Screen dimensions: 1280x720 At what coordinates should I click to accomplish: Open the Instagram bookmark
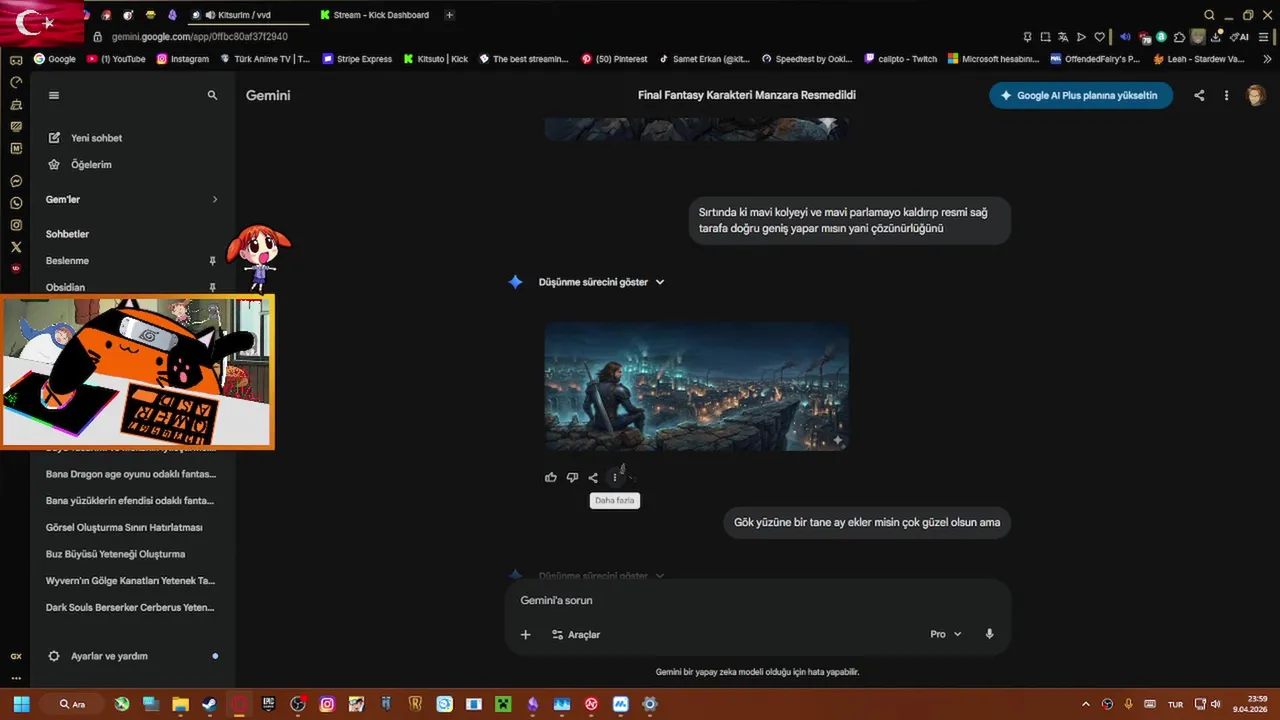(183, 59)
